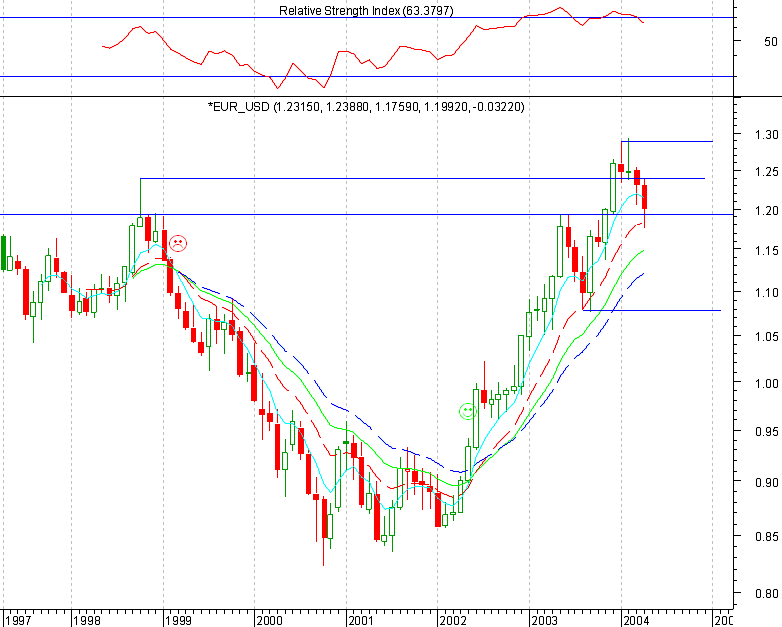Image resolution: width=782 pixels, height=627 pixels.
Task: Click the 1999 year label
Action: (x=178, y=621)
